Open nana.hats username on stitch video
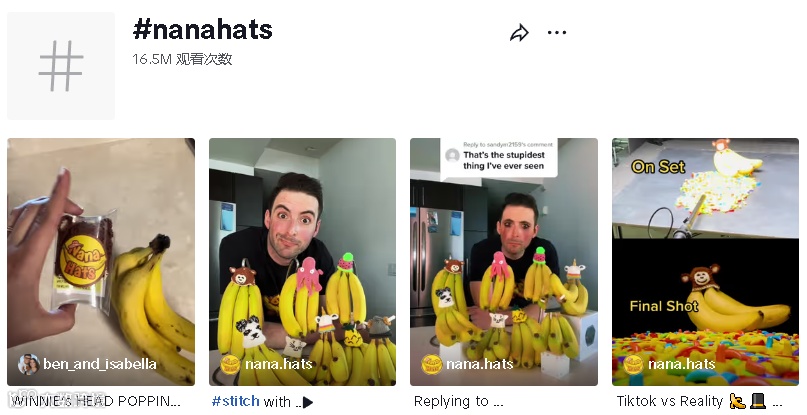 point(279,364)
